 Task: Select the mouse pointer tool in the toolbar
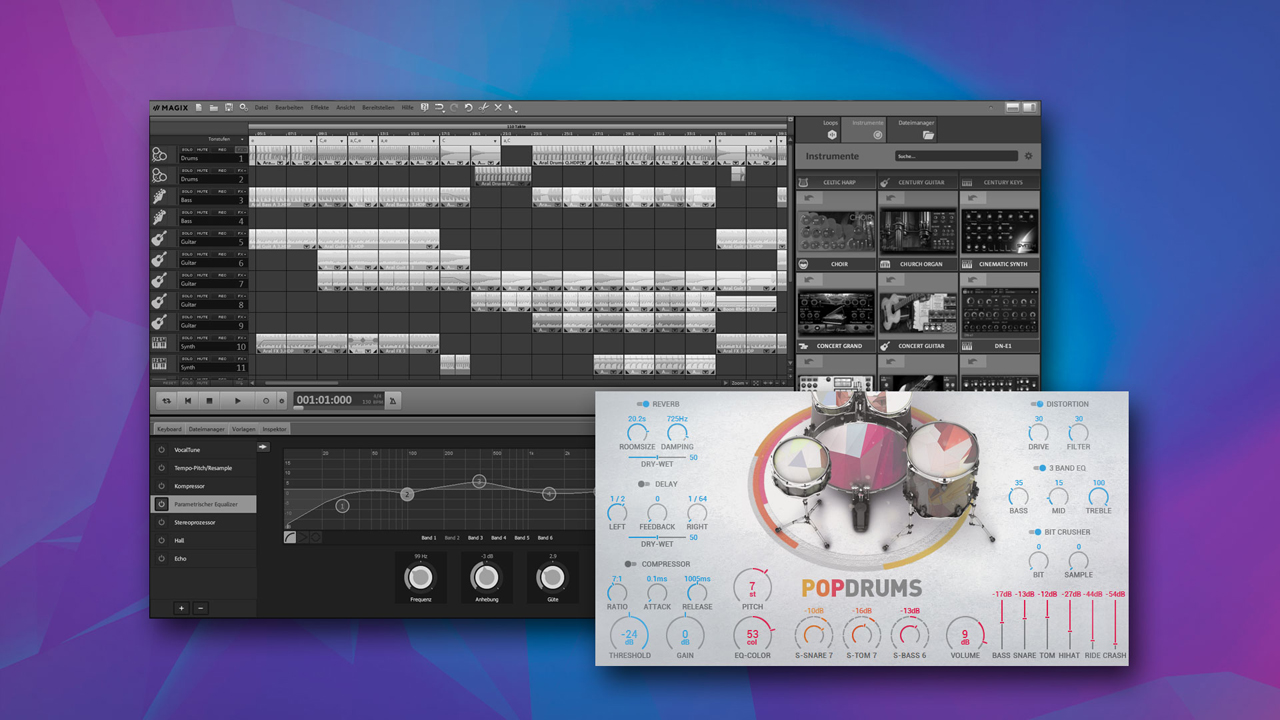tap(510, 105)
